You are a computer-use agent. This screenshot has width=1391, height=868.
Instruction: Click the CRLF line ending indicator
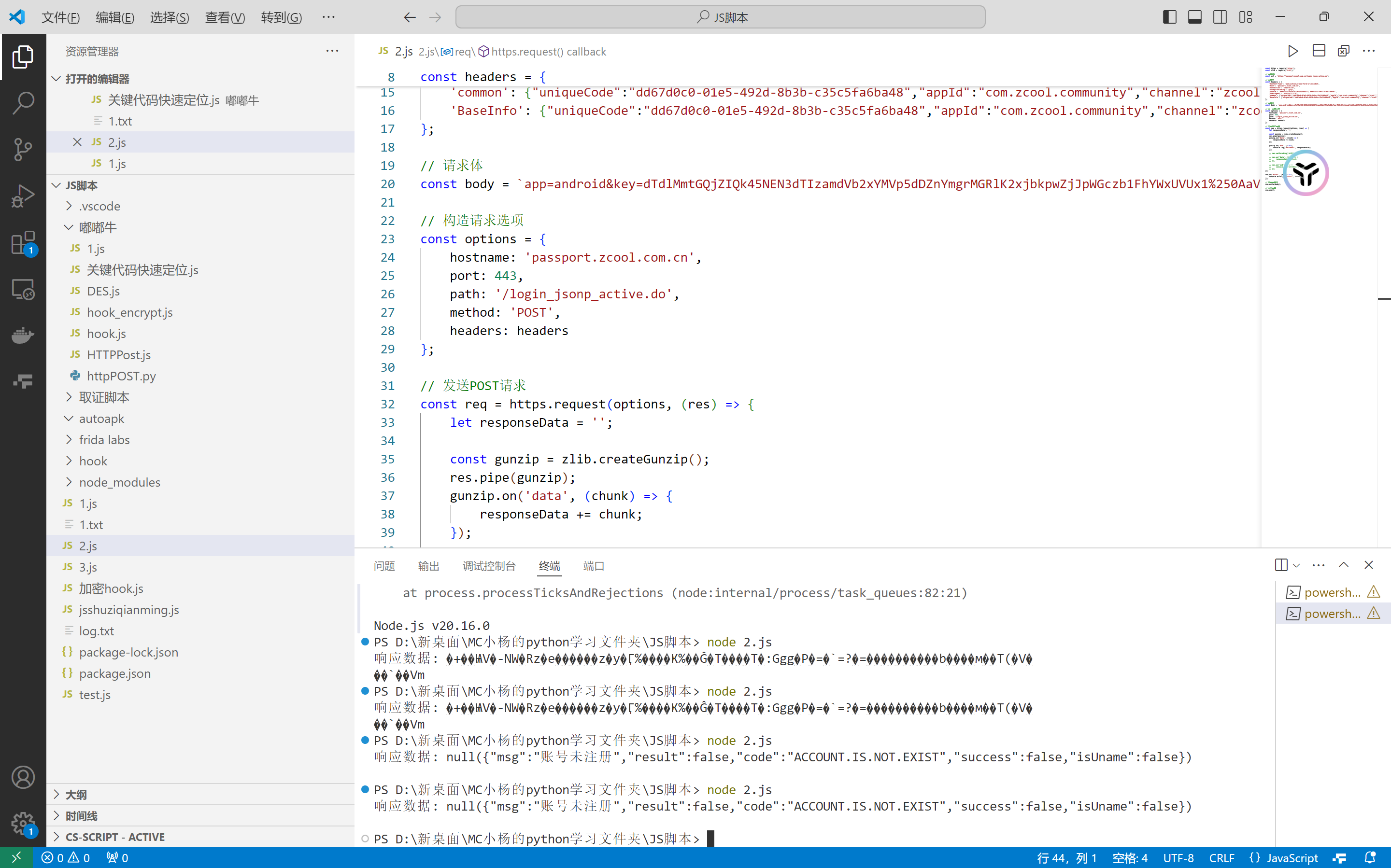click(1221, 858)
